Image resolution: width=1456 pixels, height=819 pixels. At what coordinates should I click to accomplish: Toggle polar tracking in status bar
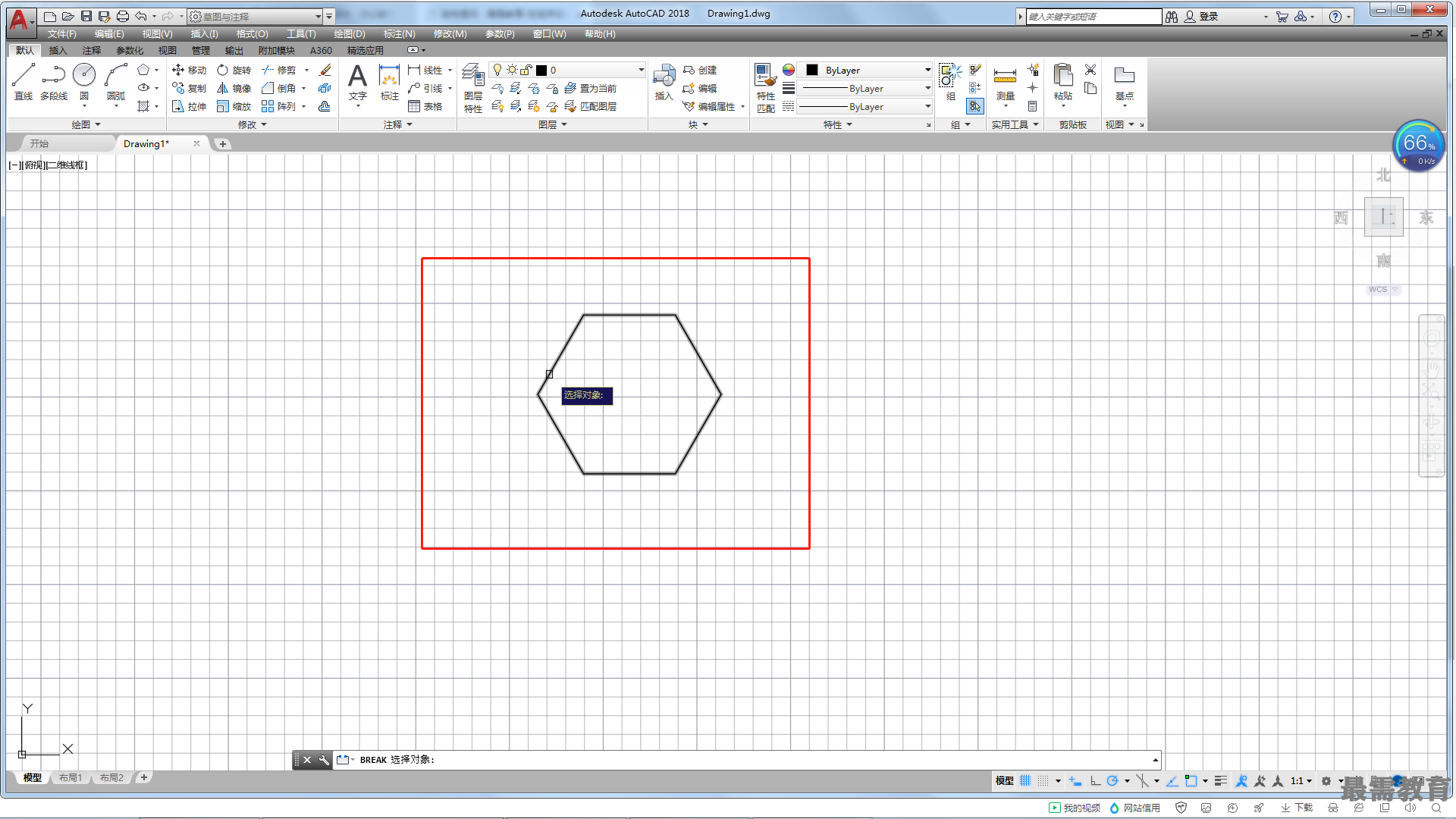tap(1112, 780)
